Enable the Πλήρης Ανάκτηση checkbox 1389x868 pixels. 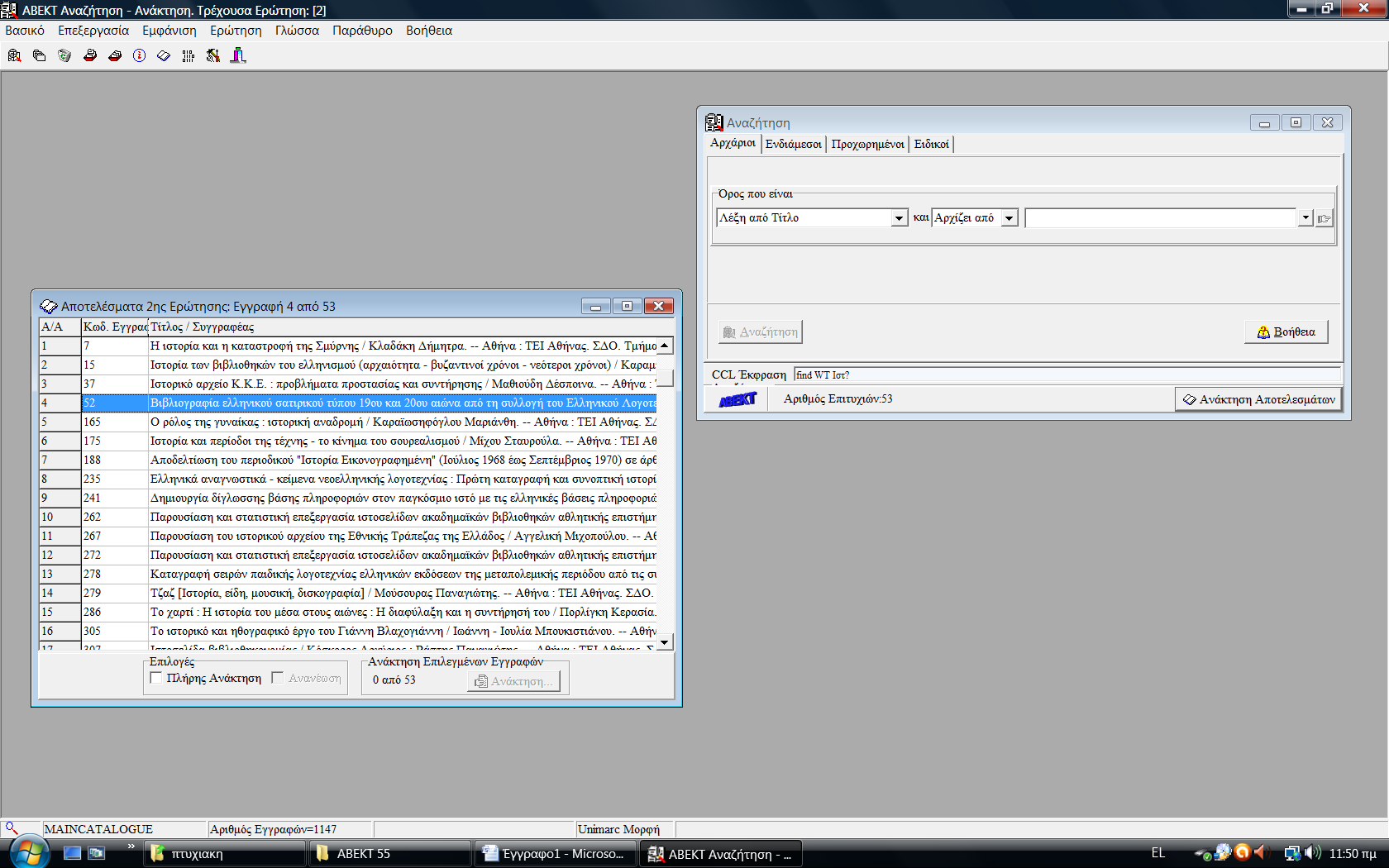tap(156, 678)
